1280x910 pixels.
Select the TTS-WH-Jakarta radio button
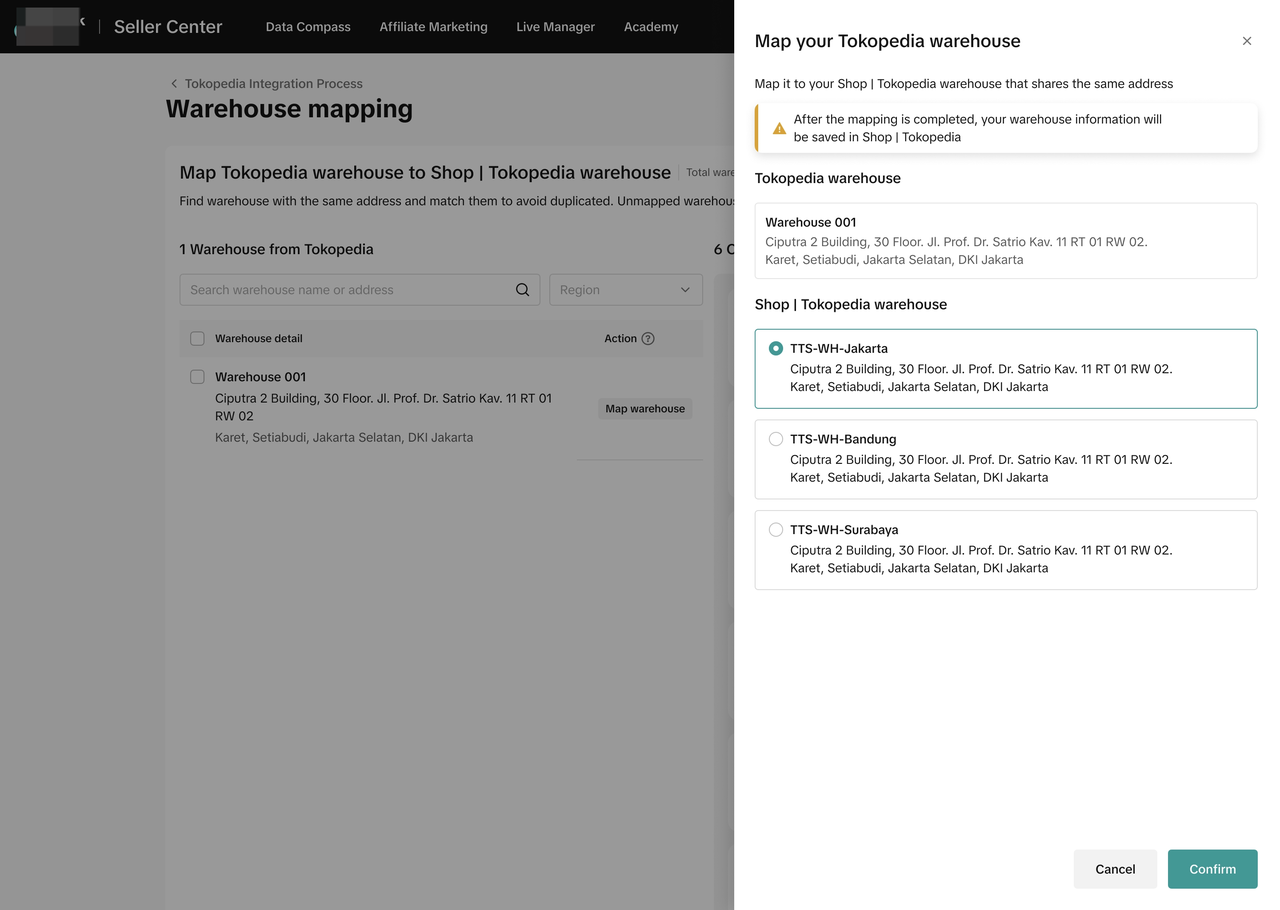[776, 349]
